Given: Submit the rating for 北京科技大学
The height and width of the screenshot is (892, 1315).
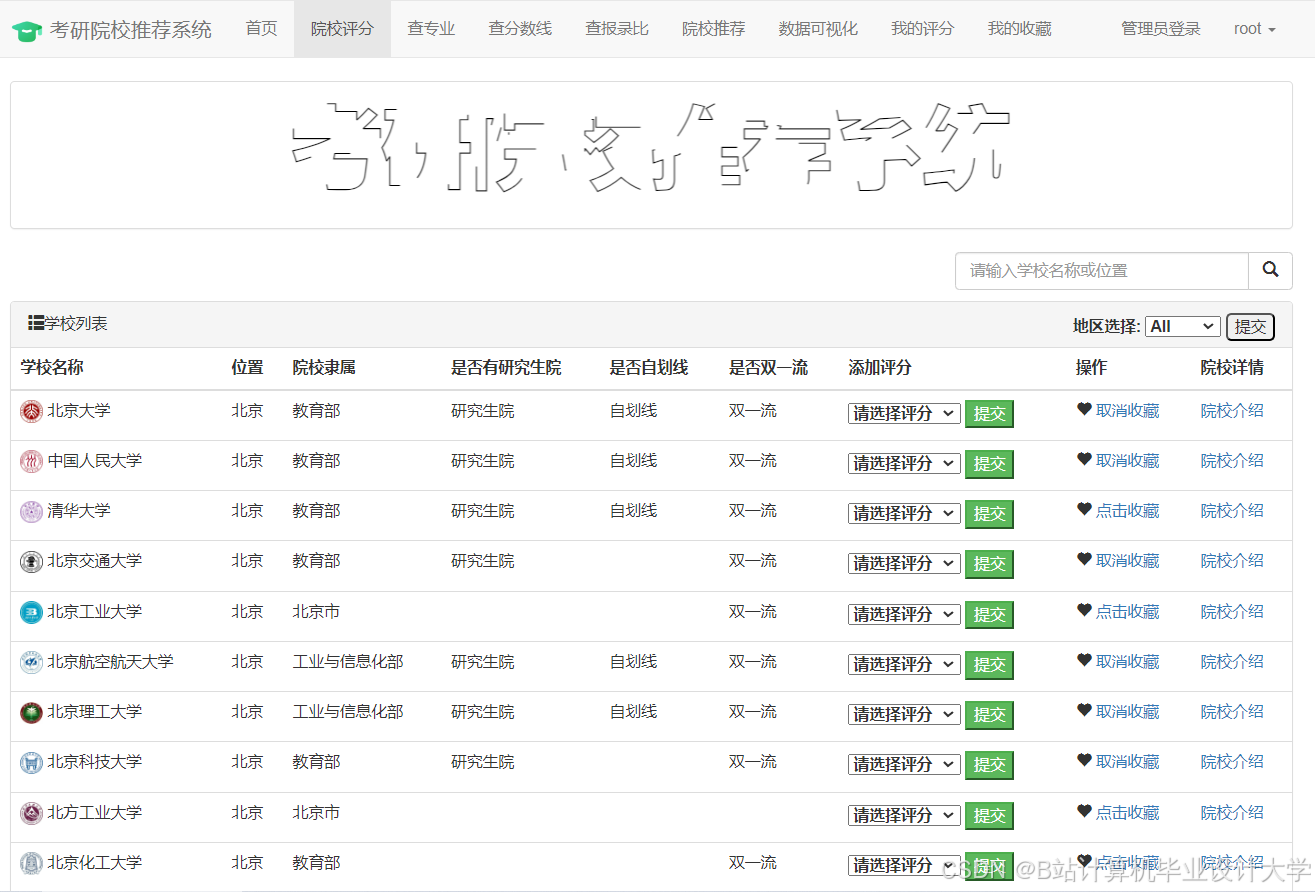Looking at the screenshot, I should pyautogui.click(x=990, y=764).
